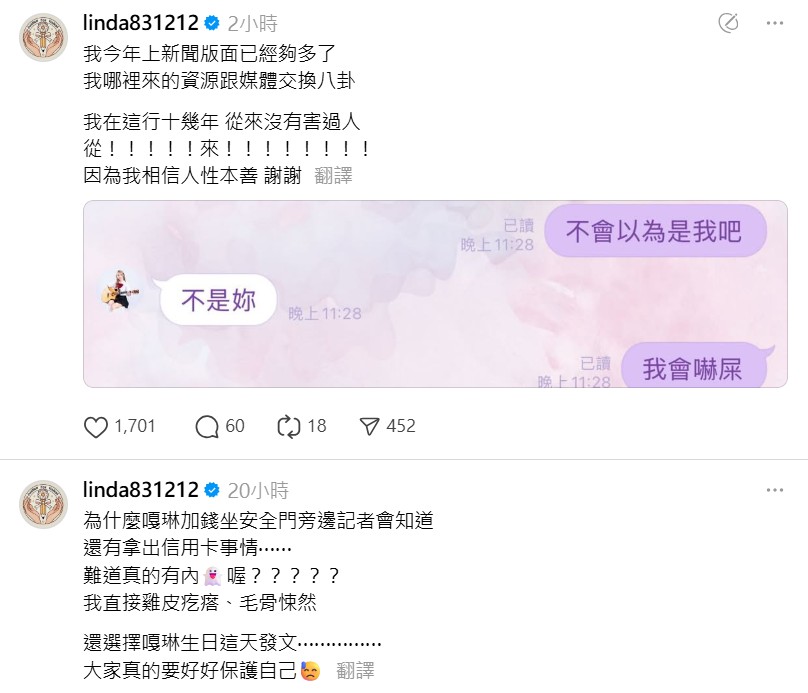
Task: Open profile avatar of first post
Action: tap(43, 38)
